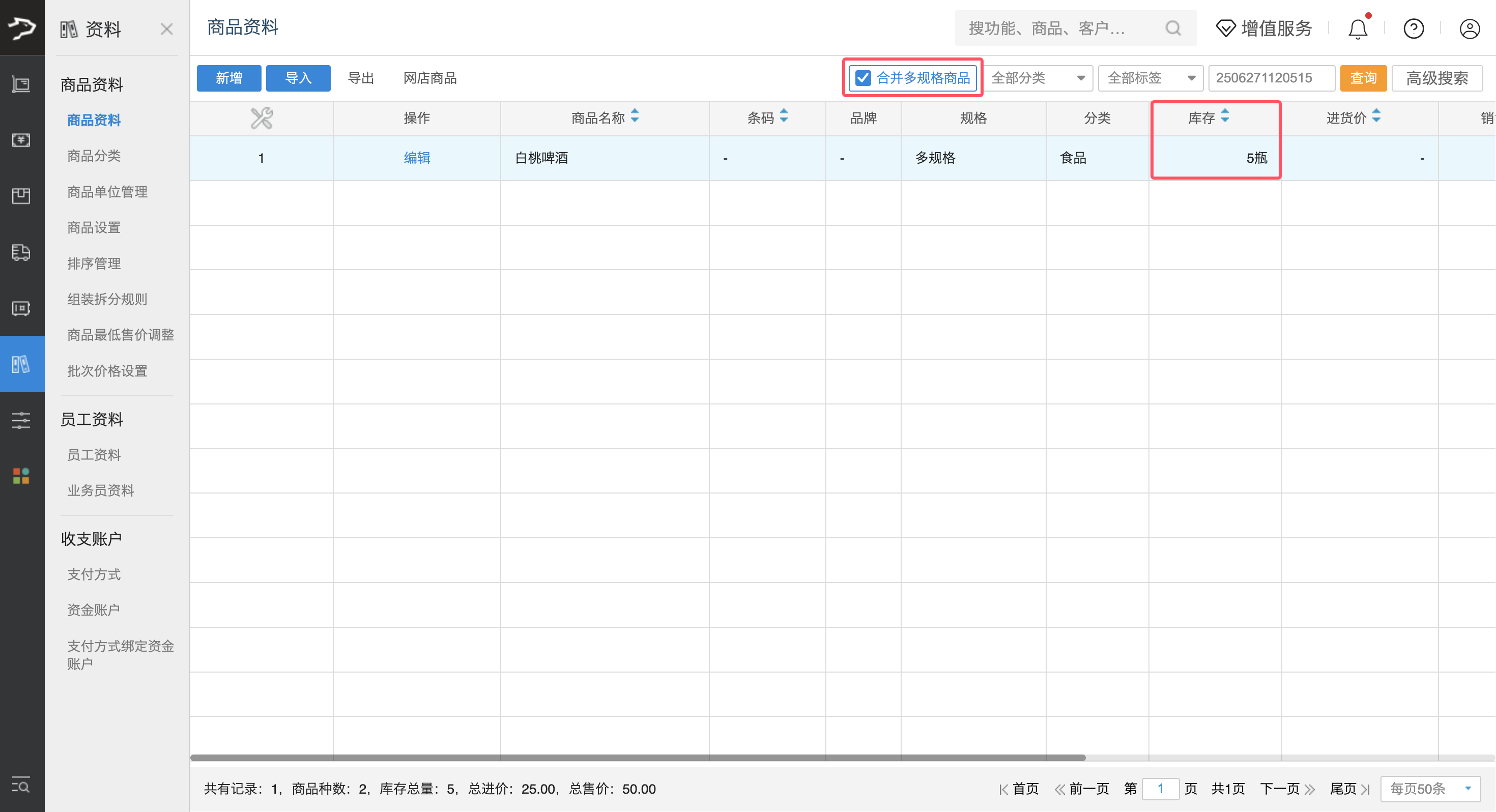
Task: Open the settings sliders icon in sidebar
Action: point(21,420)
